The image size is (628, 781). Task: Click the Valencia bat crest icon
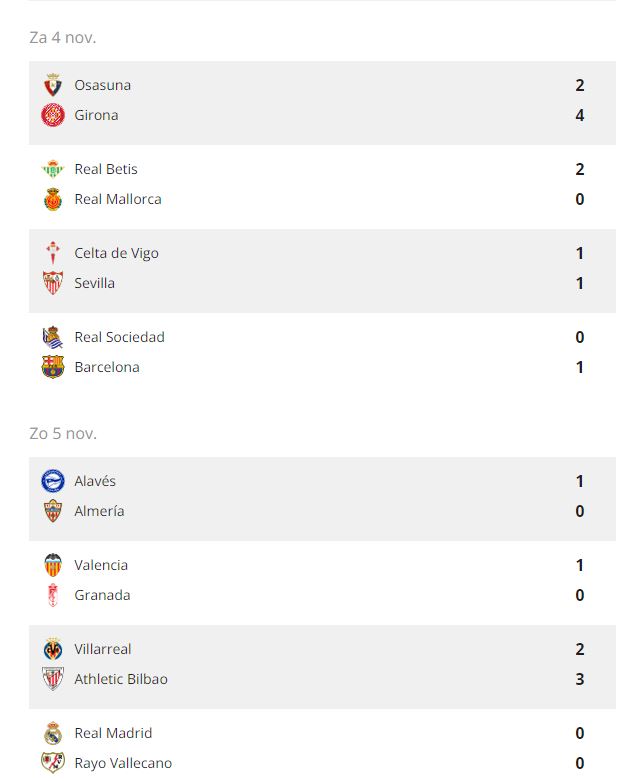pyautogui.click(x=53, y=565)
